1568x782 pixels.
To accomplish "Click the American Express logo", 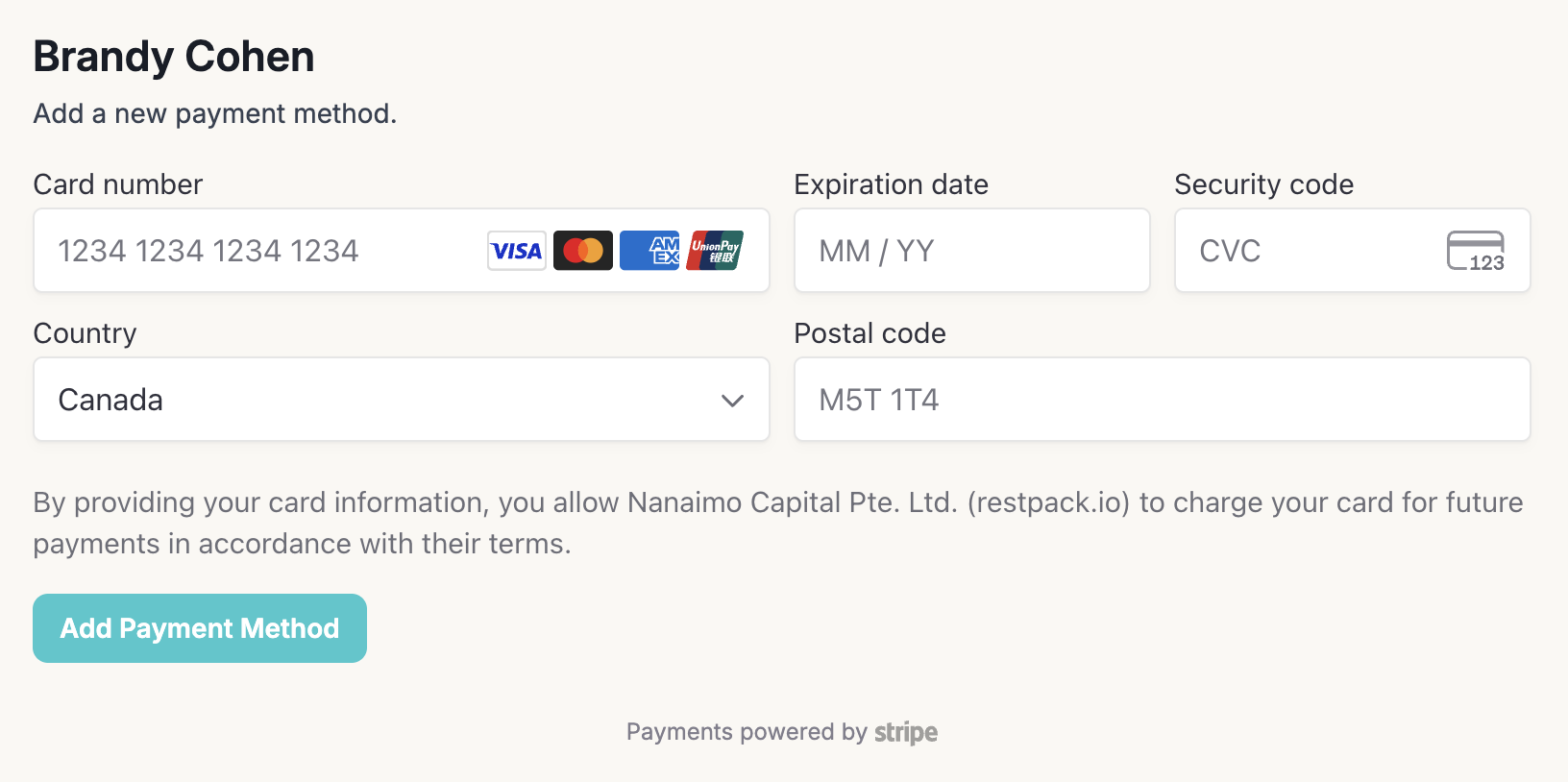I will (x=649, y=251).
